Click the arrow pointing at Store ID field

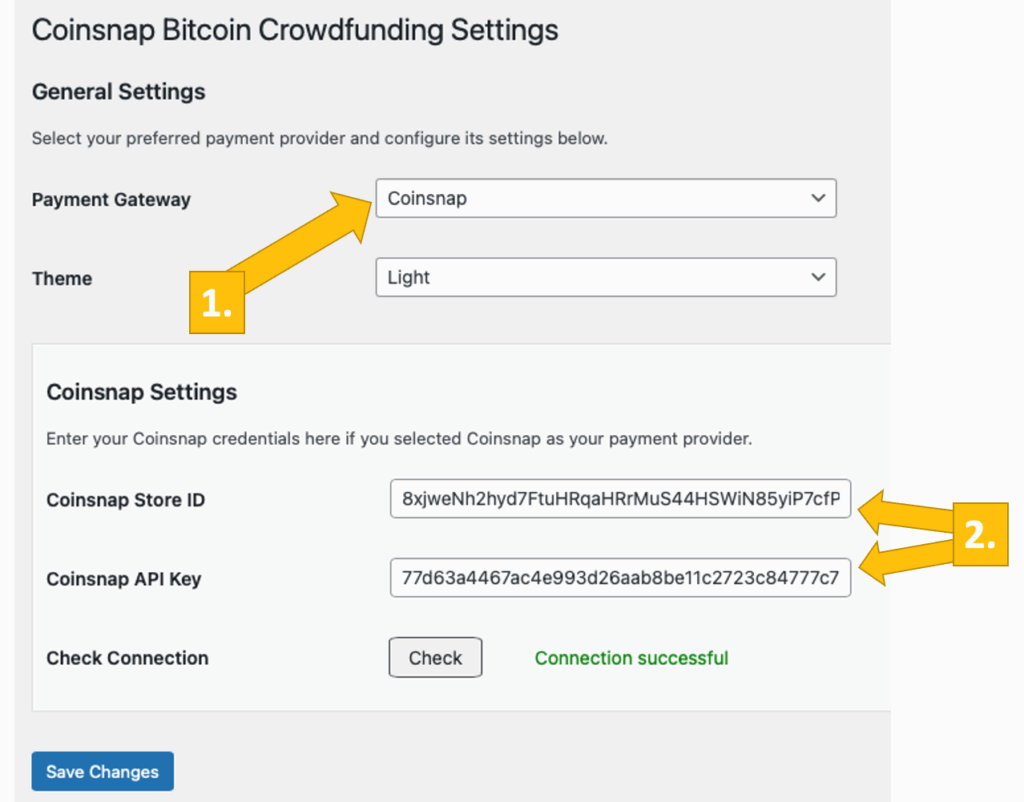click(x=905, y=510)
